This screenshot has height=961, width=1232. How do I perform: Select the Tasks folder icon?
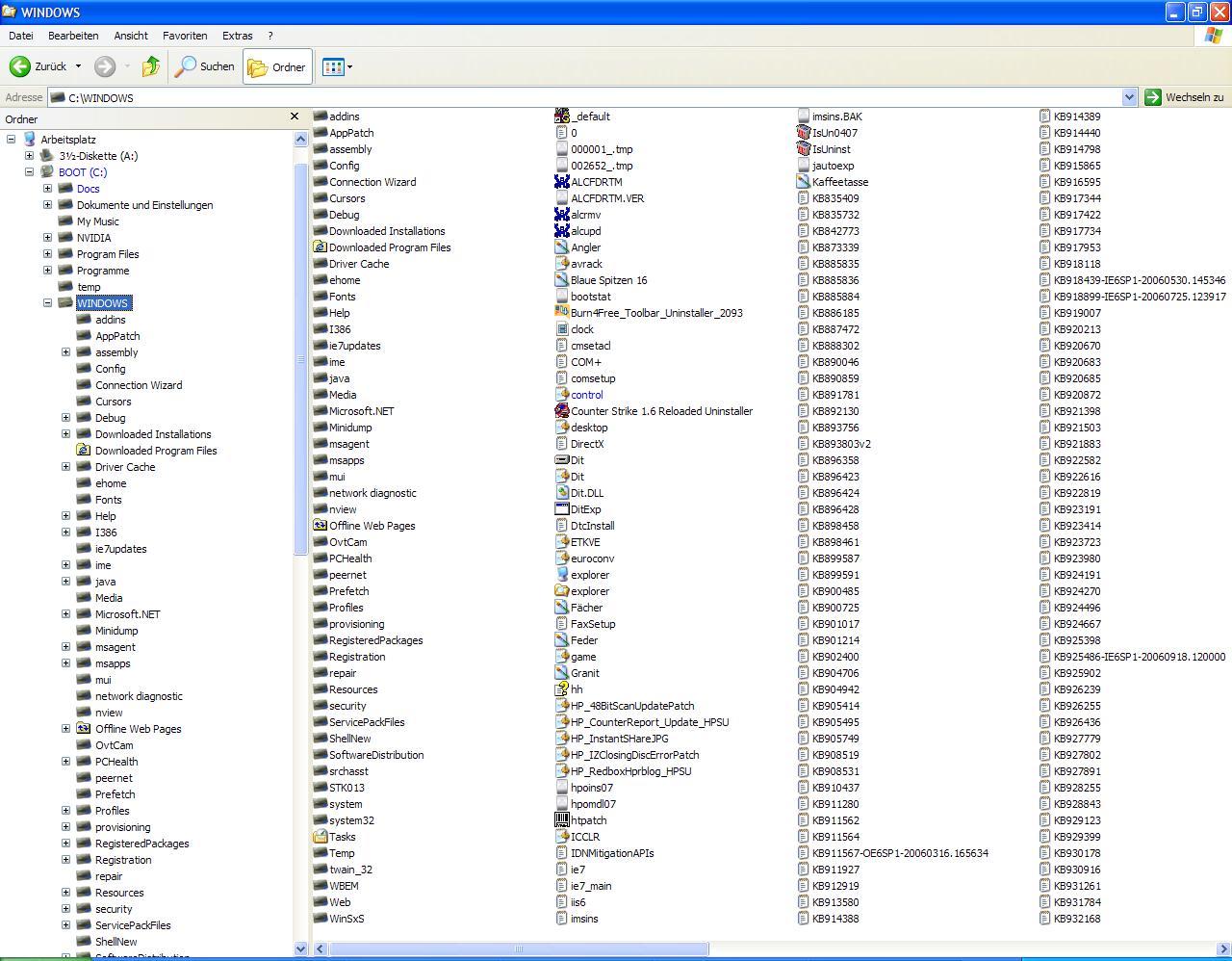[321, 837]
